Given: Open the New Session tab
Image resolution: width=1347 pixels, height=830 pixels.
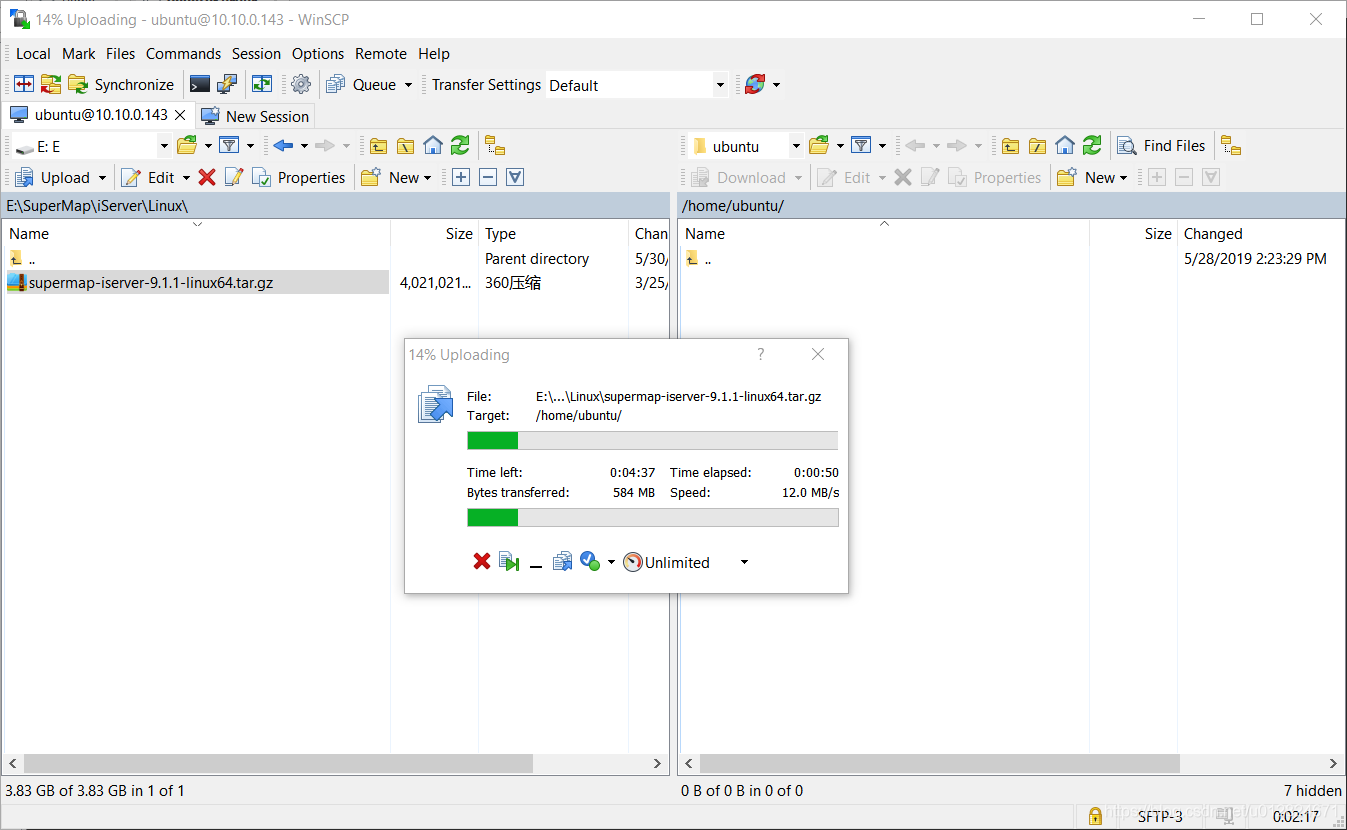Looking at the screenshot, I should click(x=256, y=116).
